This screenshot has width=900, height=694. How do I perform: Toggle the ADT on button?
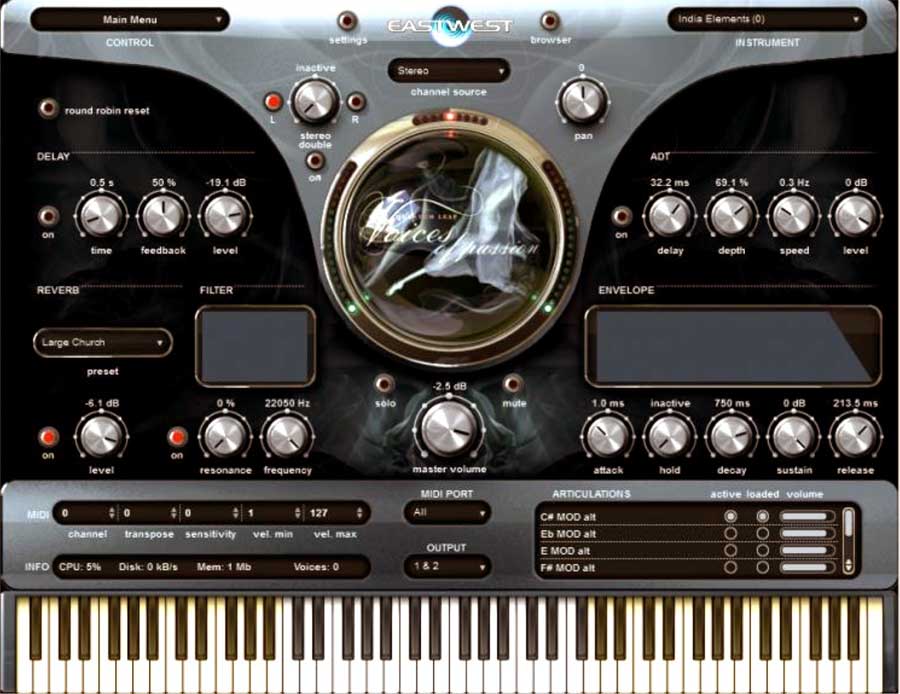621,216
